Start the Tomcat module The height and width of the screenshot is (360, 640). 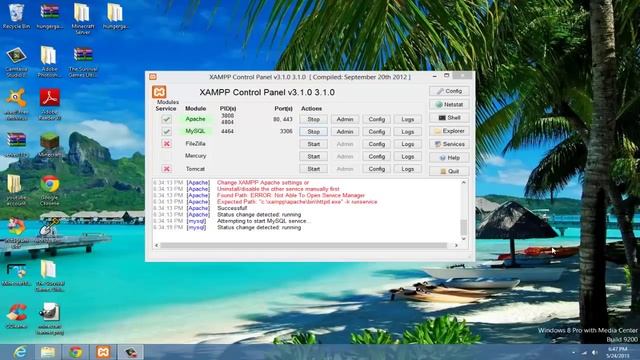coord(313,169)
